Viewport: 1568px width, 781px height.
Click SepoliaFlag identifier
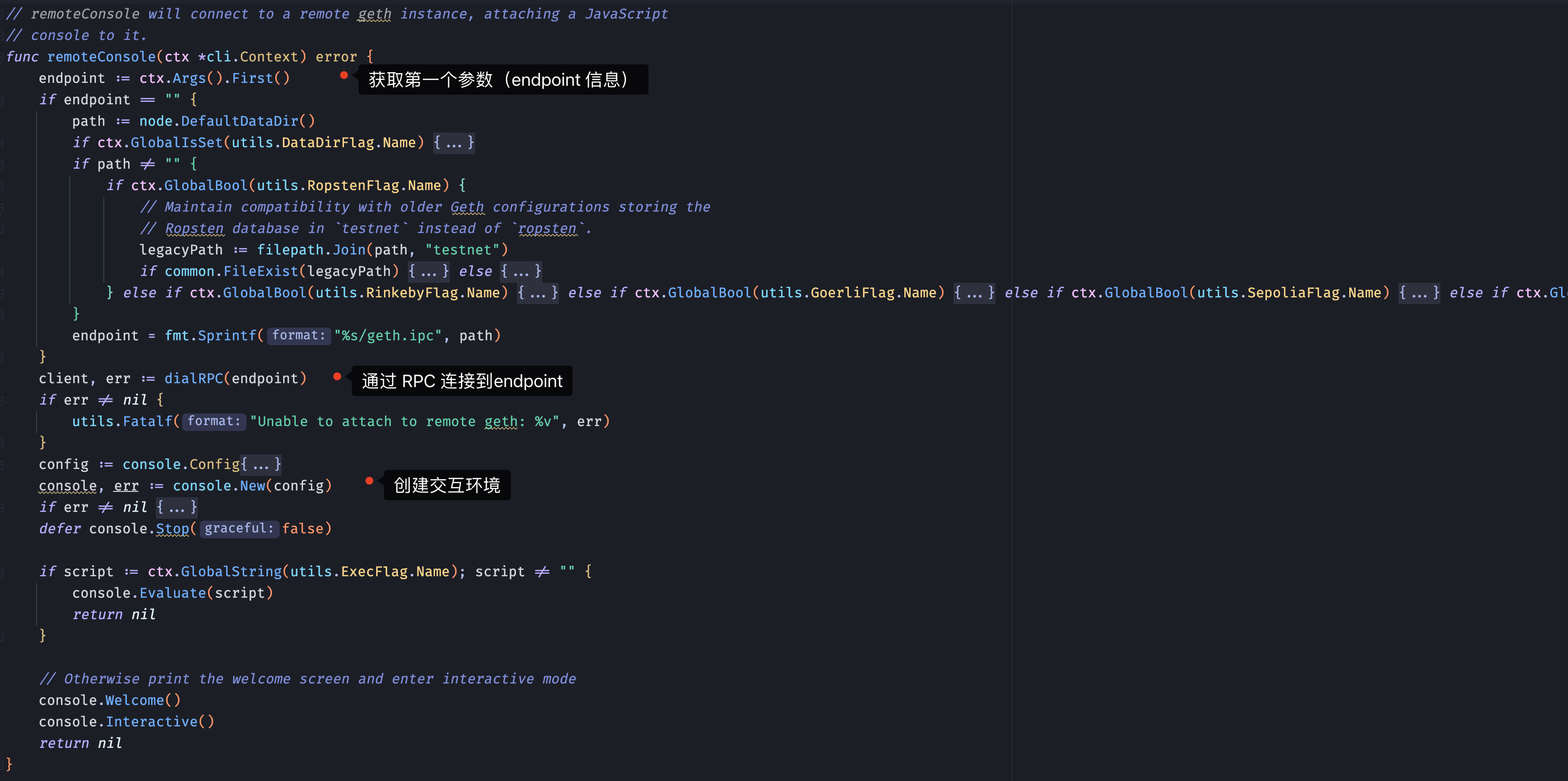[1294, 293]
